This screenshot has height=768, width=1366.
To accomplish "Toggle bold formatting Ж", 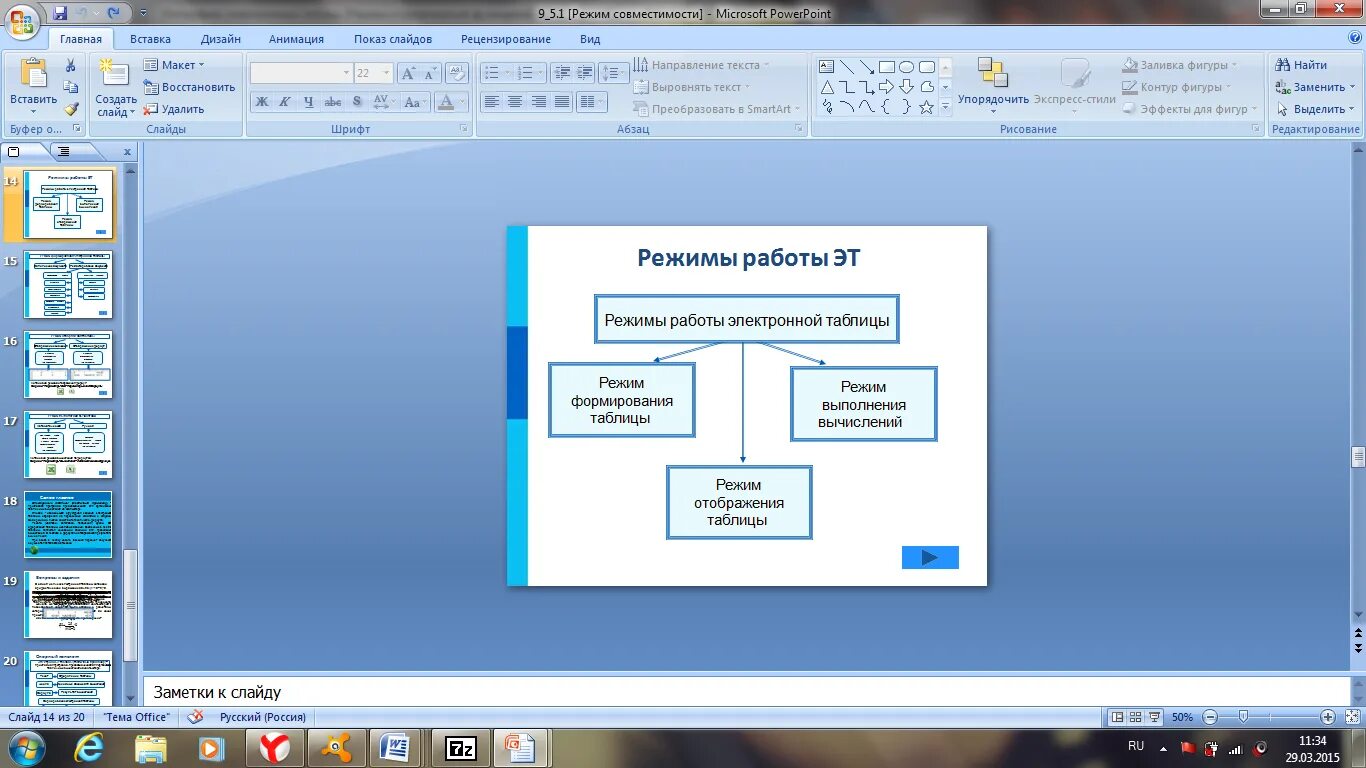I will pos(262,102).
